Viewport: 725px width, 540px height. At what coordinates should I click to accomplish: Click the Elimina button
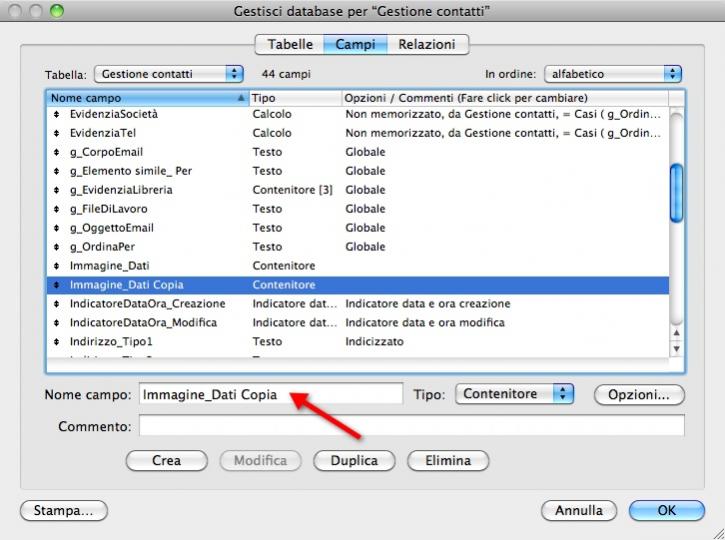pos(454,461)
